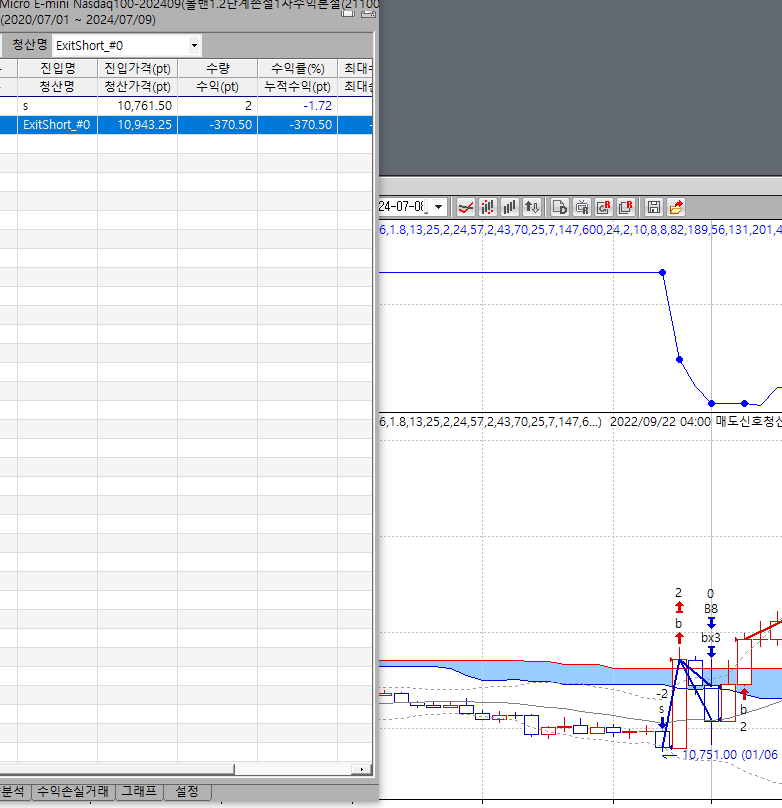Click the lowest point on blue equity line
The height and width of the screenshot is (808, 782).
712,403
